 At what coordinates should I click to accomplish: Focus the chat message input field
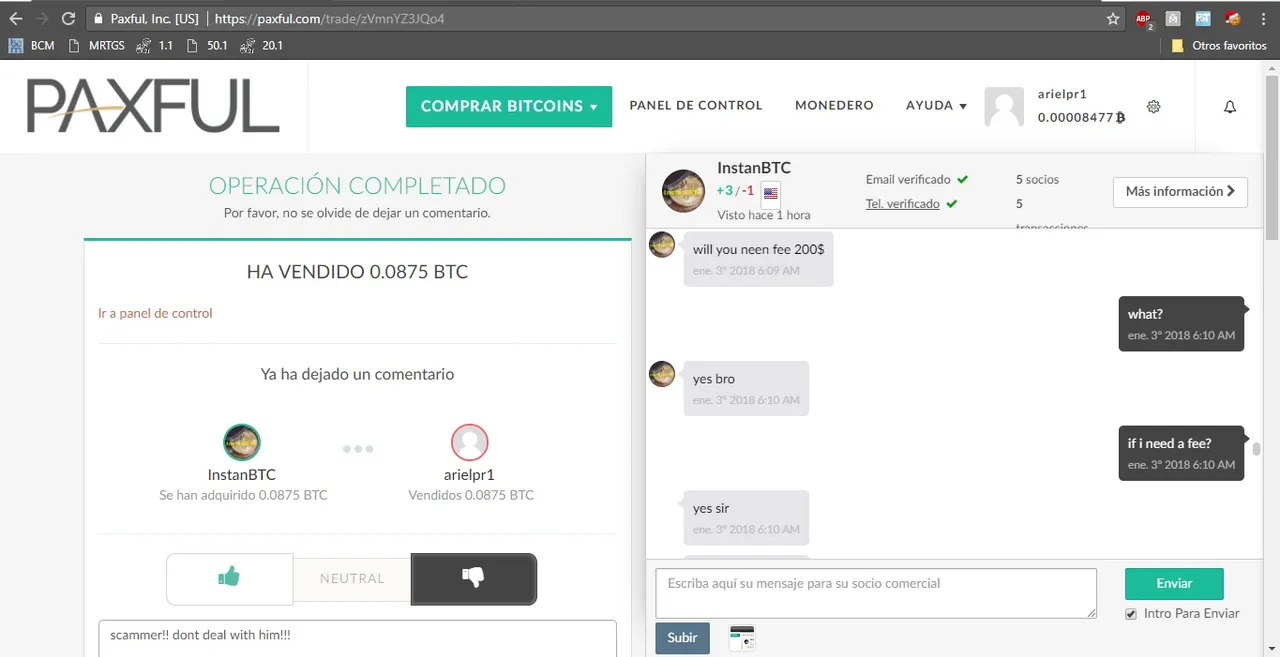point(876,593)
